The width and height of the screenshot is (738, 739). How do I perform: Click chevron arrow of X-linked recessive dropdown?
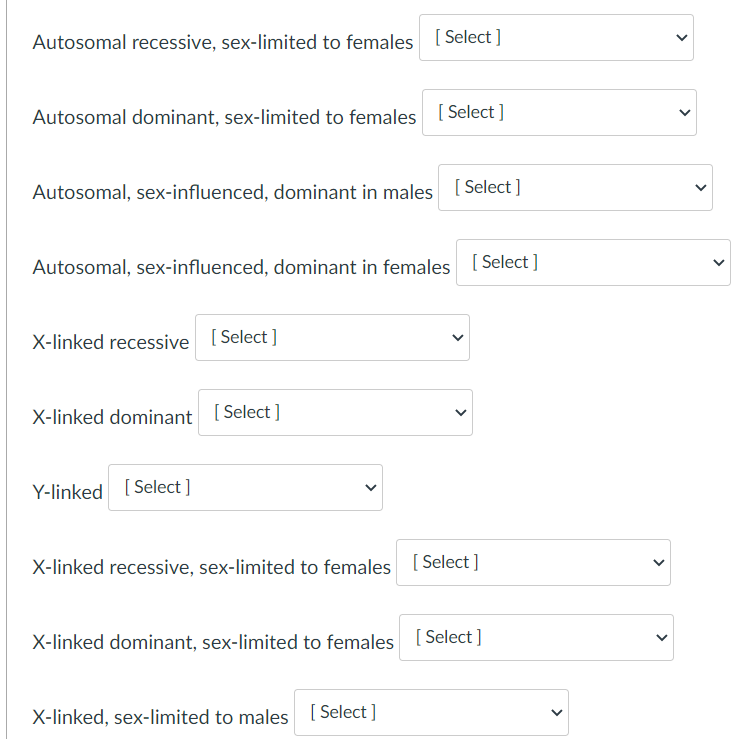pos(458,337)
